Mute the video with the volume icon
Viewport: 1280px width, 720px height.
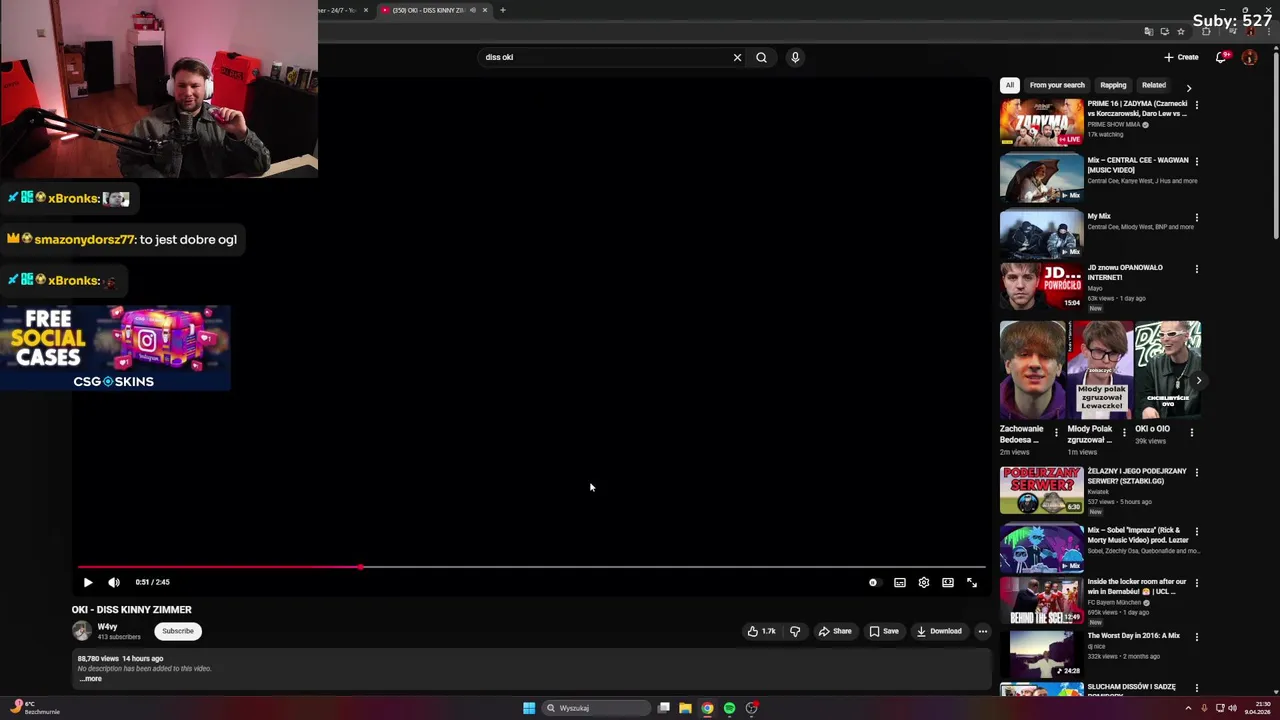[x=114, y=582]
